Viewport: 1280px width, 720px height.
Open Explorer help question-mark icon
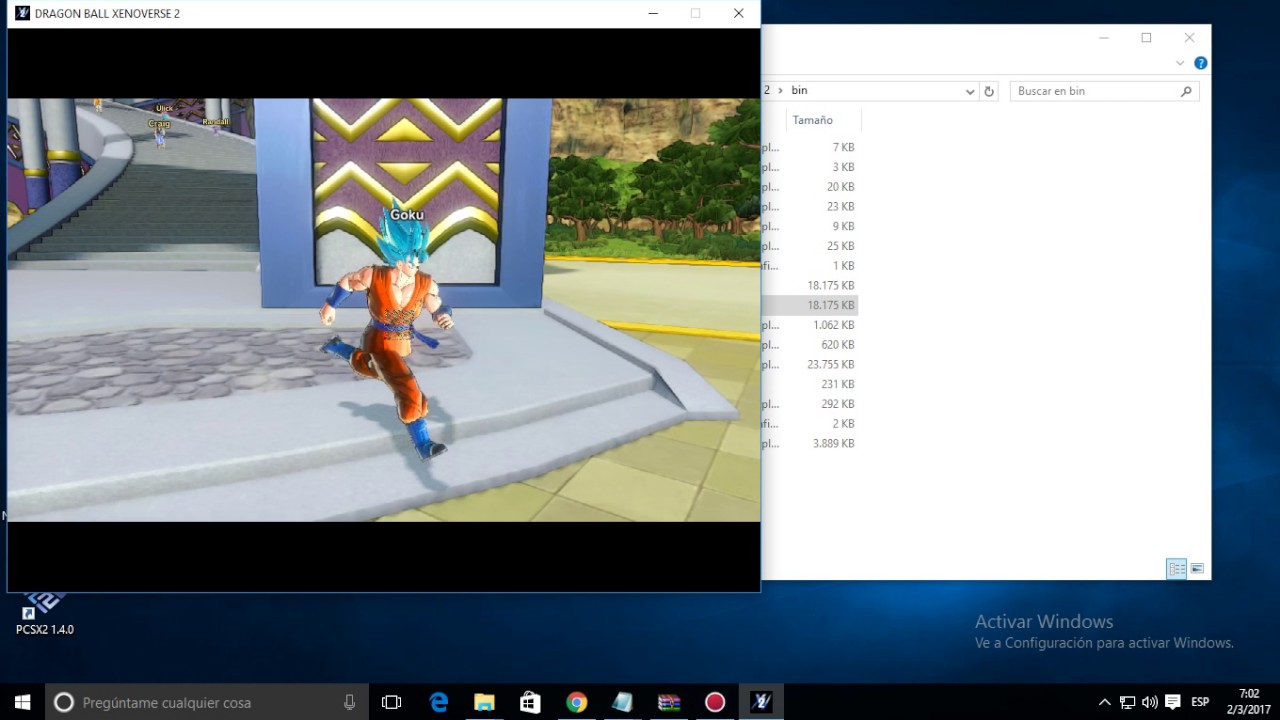tap(1201, 63)
